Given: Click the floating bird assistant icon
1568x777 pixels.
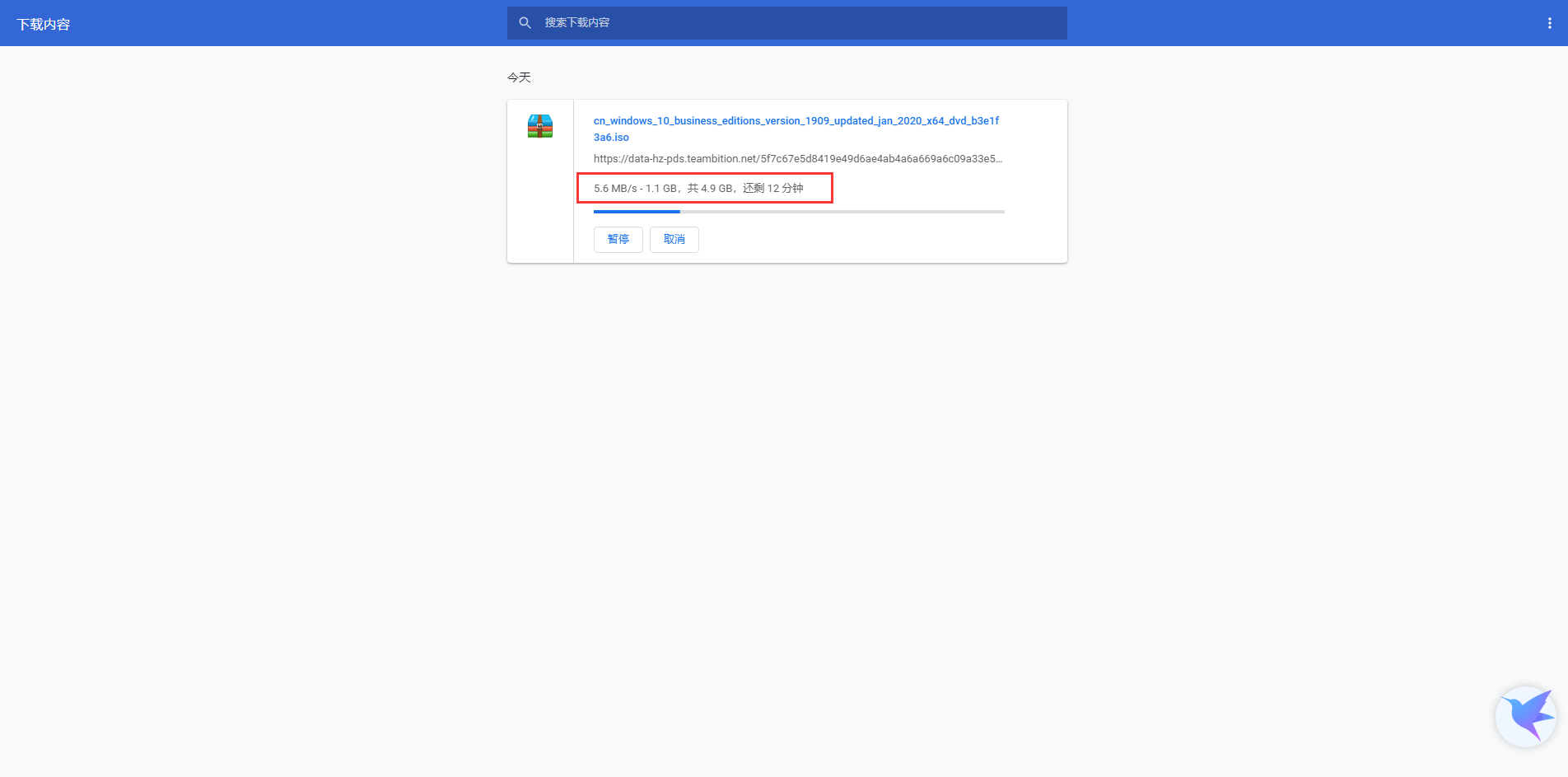Looking at the screenshot, I should (1526, 716).
